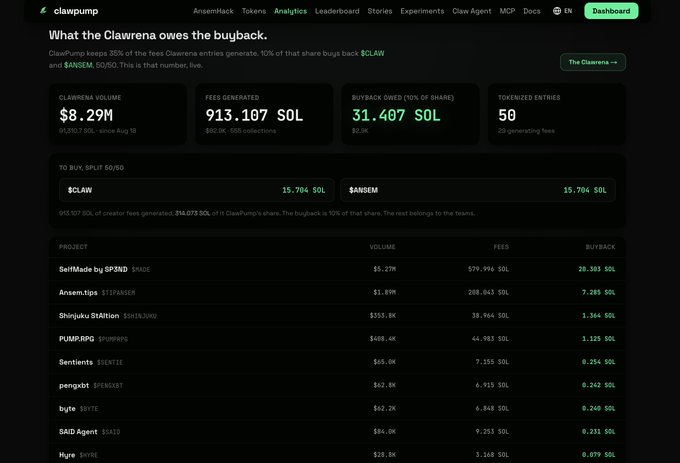
Task: Open the Shinjuku StAItion project row
Action: [x=337, y=316]
